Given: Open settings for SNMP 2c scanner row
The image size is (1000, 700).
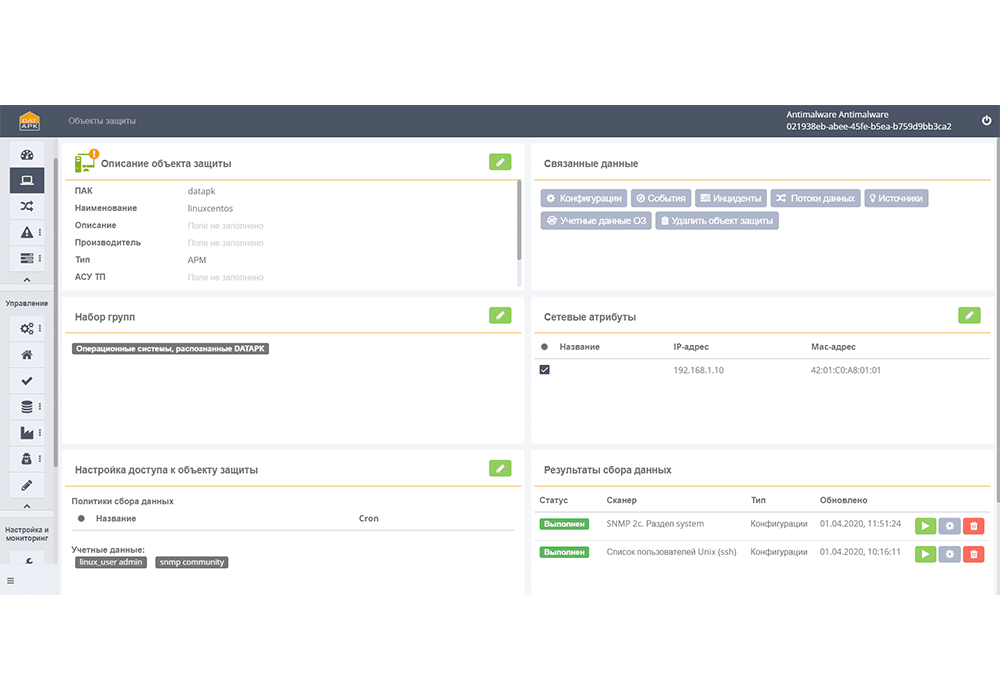Looking at the screenshot, I should (x=950, y=525).
